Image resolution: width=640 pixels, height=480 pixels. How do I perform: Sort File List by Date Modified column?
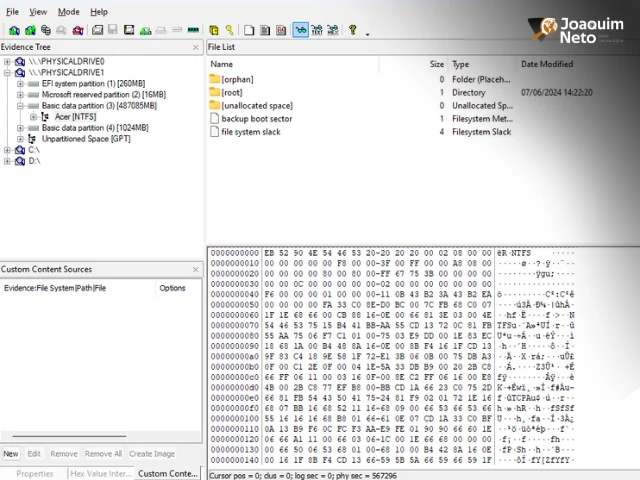coord(547,64)
